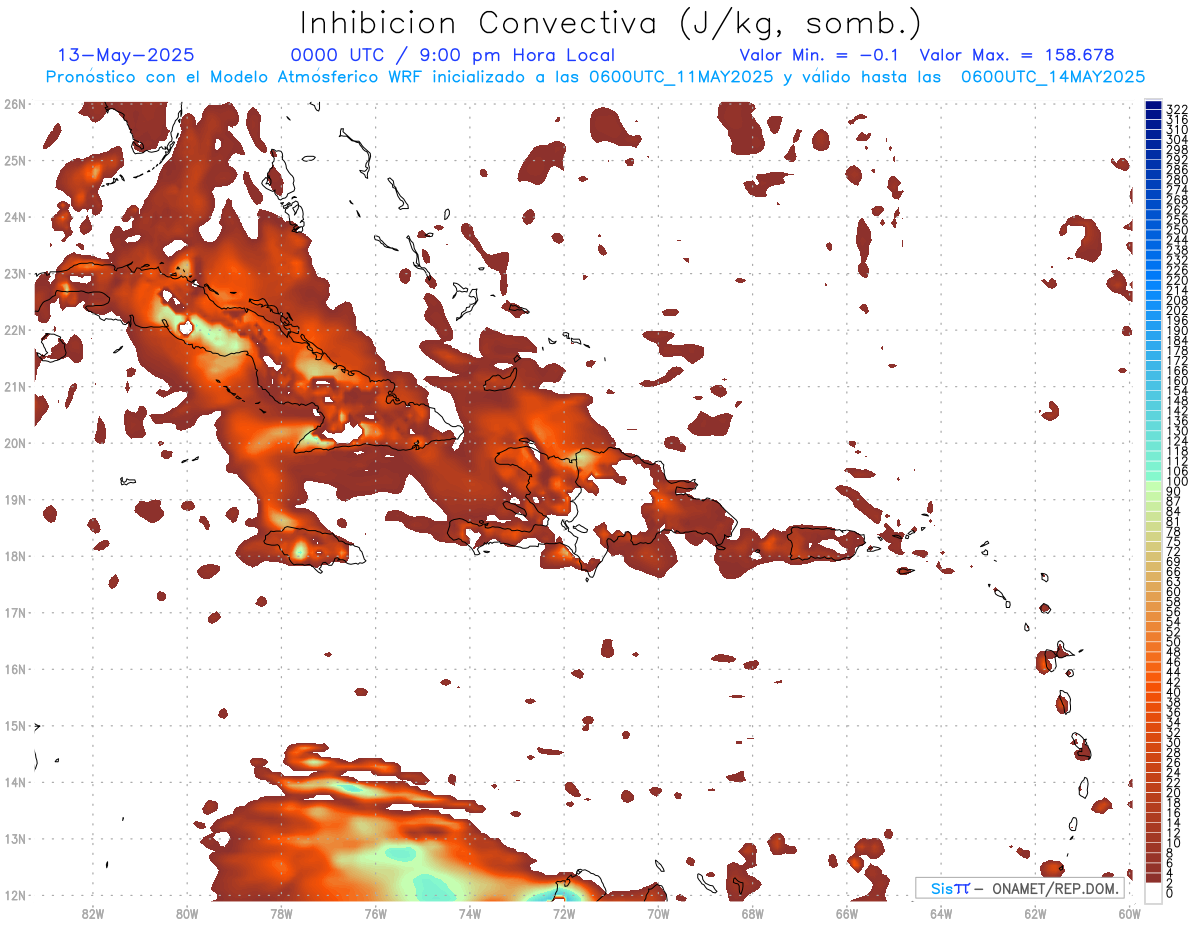This screenshot has width=1200, height=927.
Task: Click the dark blue swatch topping the color scale
Action: tap(1153, 104)
